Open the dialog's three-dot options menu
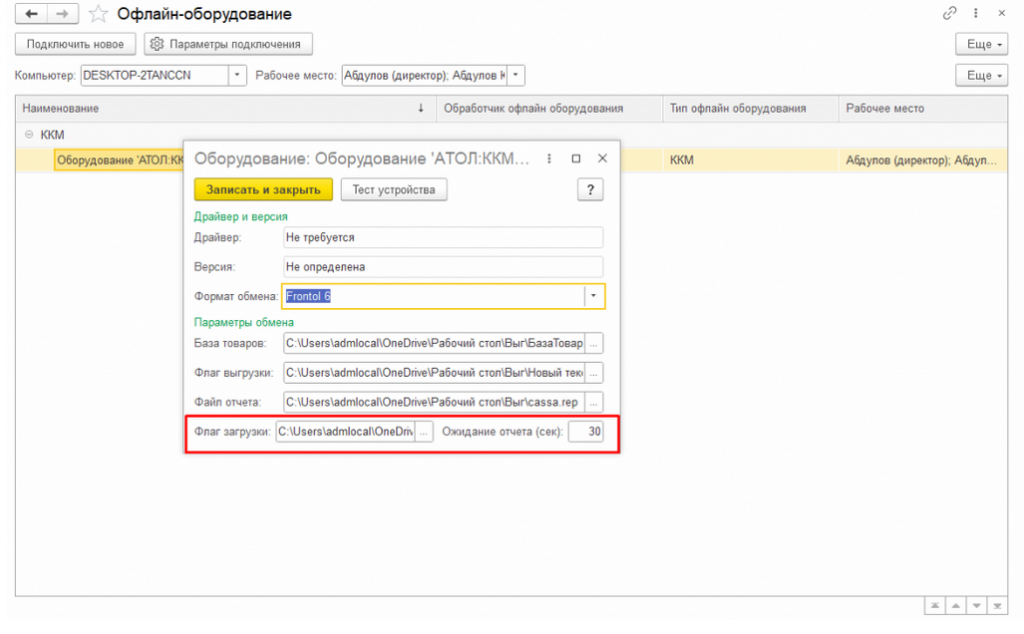This screenshot has height=634, width=1024. tap(549, 159)
